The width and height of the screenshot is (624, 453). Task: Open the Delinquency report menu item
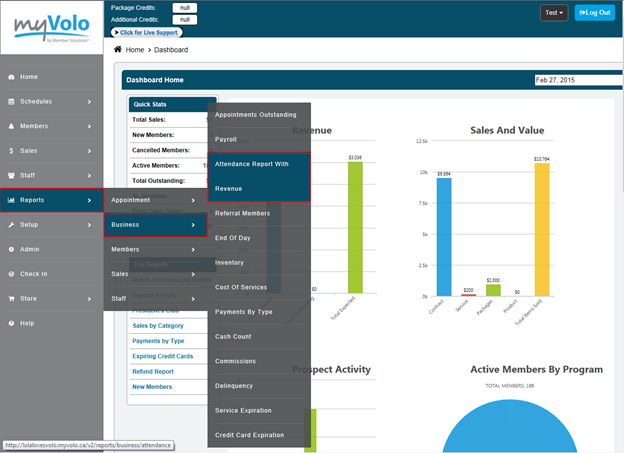pos(234,386)
